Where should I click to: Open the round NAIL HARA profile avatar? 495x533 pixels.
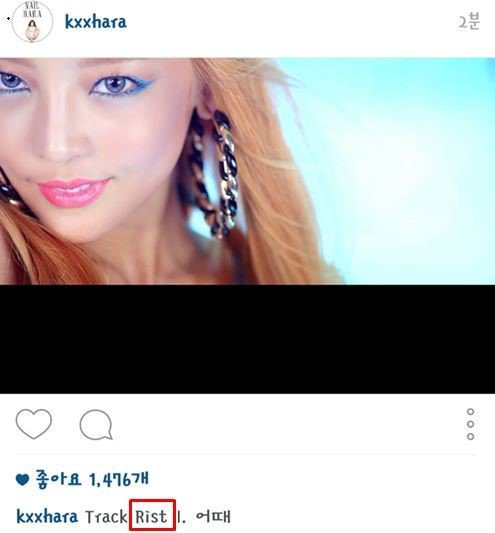tap(32, 21)
